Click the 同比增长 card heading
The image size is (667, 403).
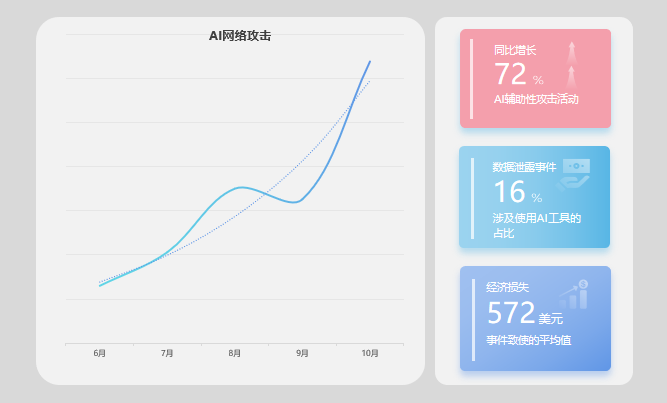[x=515, y=50]
